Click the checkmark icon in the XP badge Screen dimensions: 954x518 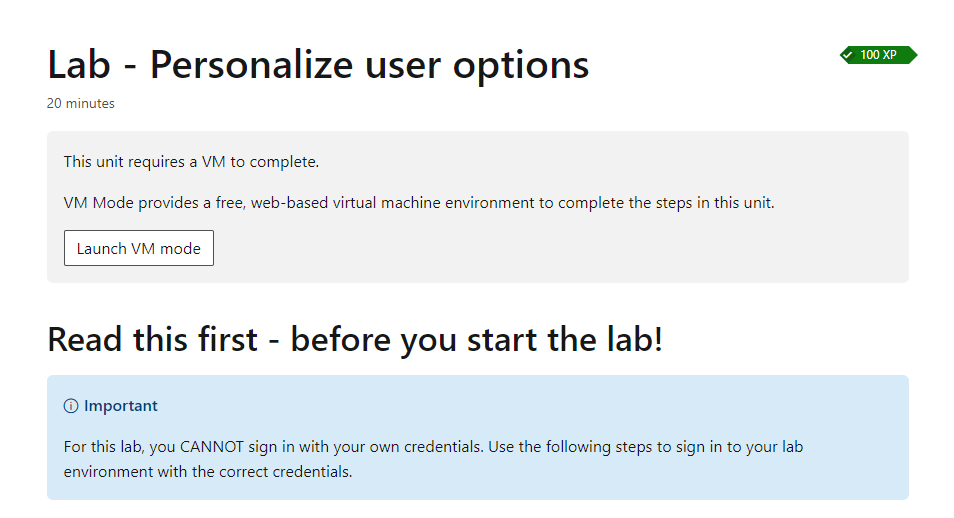pyautogui.click(x=849, y=55)
